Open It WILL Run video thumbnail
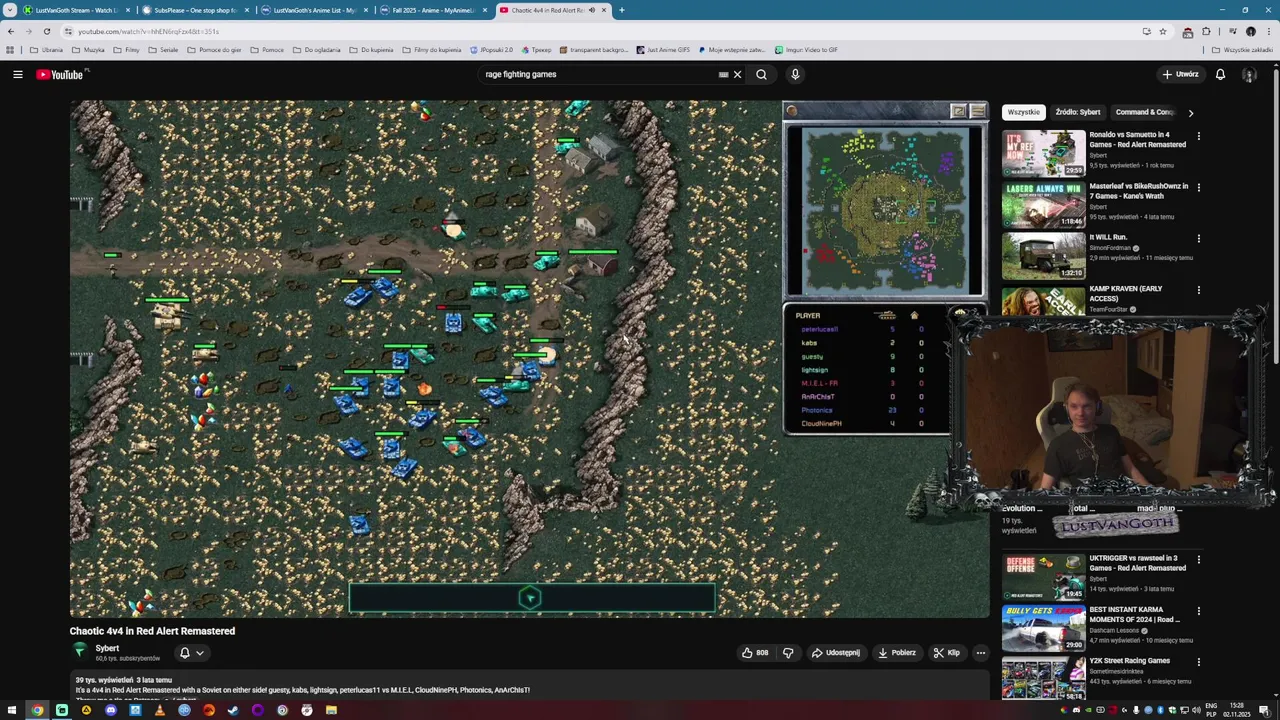This screenshot has height=720, width=1280. tap(1043, 256)
